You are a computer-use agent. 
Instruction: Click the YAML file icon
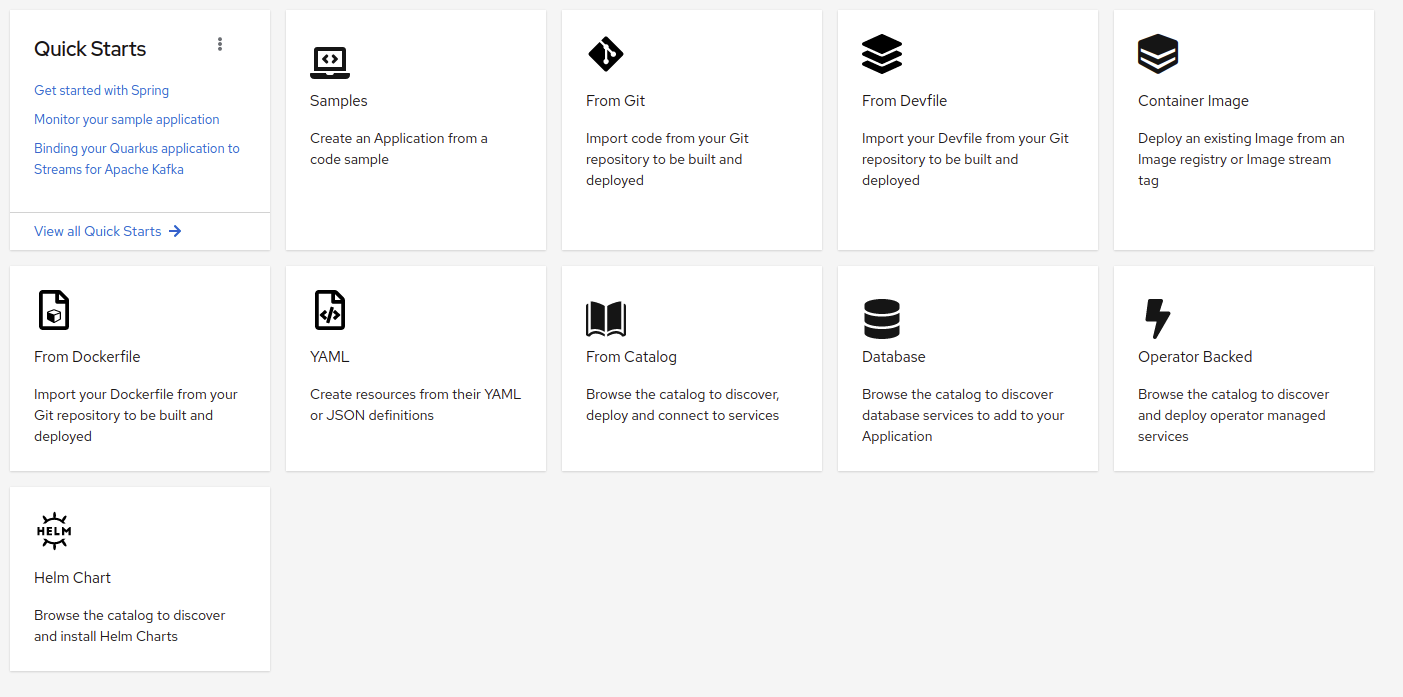pos(330,310)
